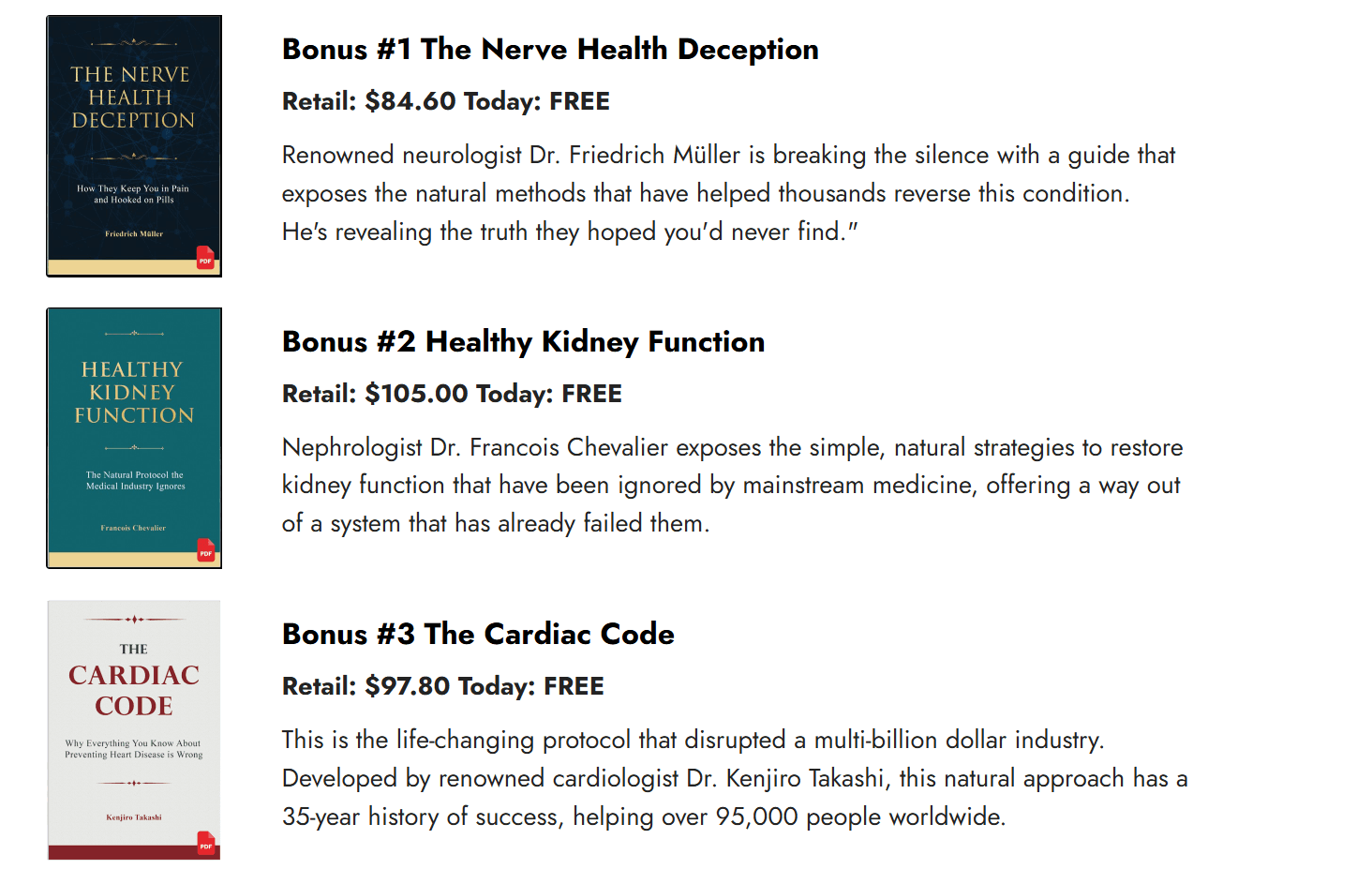This screenshot has height=884, width=1372.
Task: Click the Retail $105.00 Today FREE price line
Action: (x=452, y=394)
